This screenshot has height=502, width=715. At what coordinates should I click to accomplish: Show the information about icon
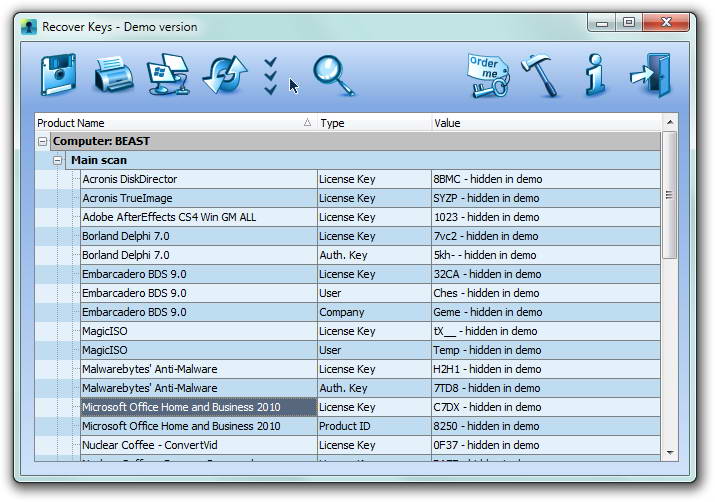tap(594, 75)
